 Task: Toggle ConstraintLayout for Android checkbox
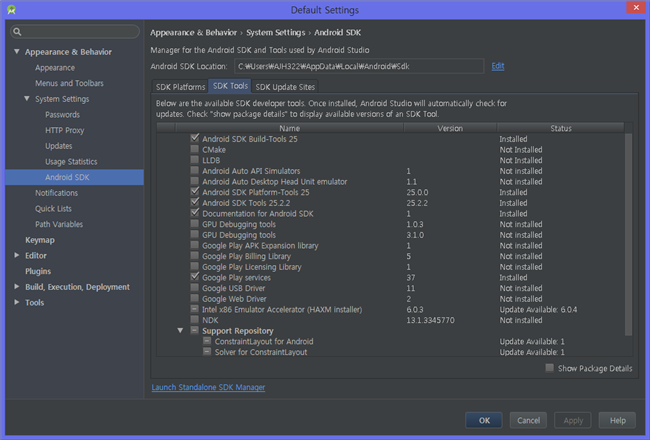point(207,341)
